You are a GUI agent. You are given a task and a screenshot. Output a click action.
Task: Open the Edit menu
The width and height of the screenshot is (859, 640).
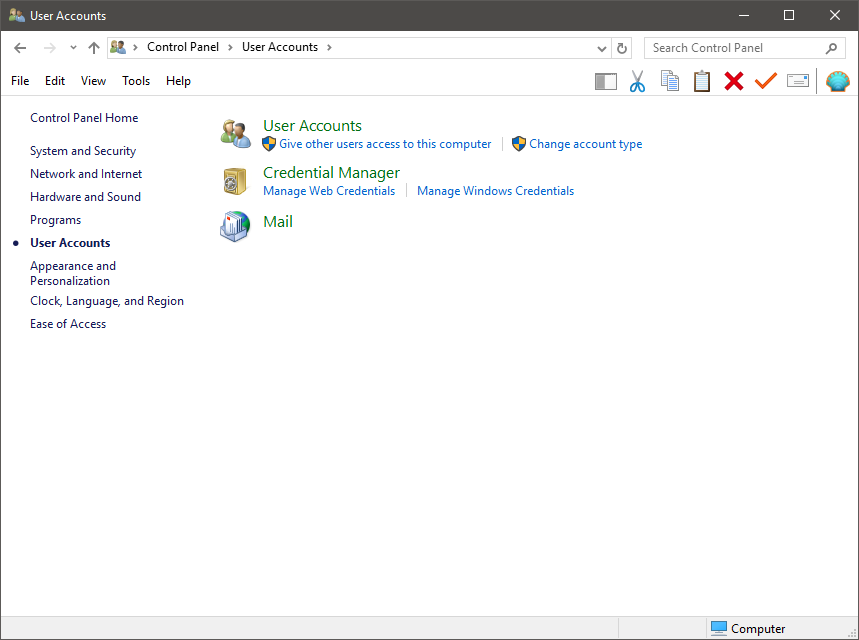pos(55,81)
